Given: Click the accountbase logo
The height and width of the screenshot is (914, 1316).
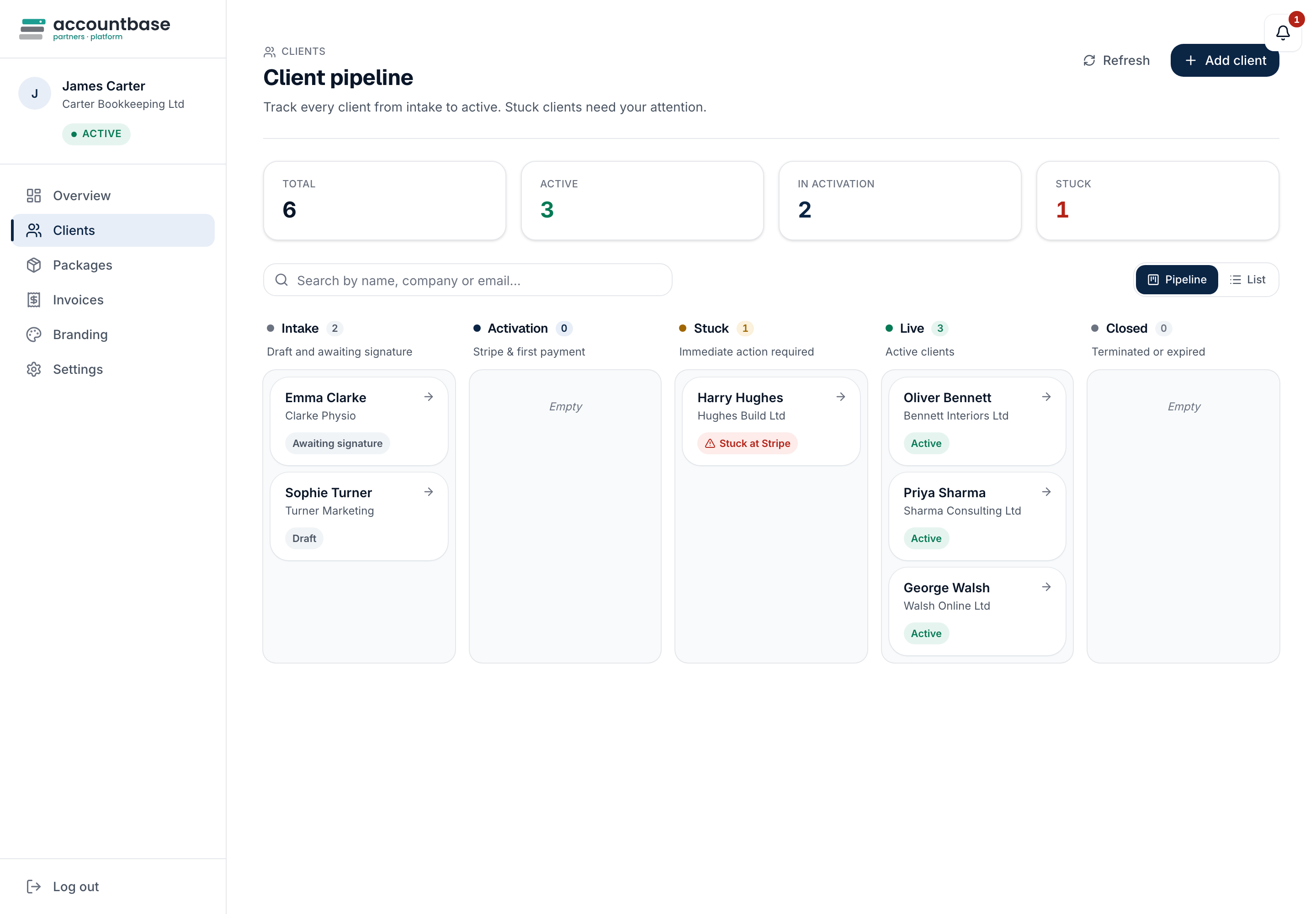Looking at the screenshot, I should pos(95,29).
